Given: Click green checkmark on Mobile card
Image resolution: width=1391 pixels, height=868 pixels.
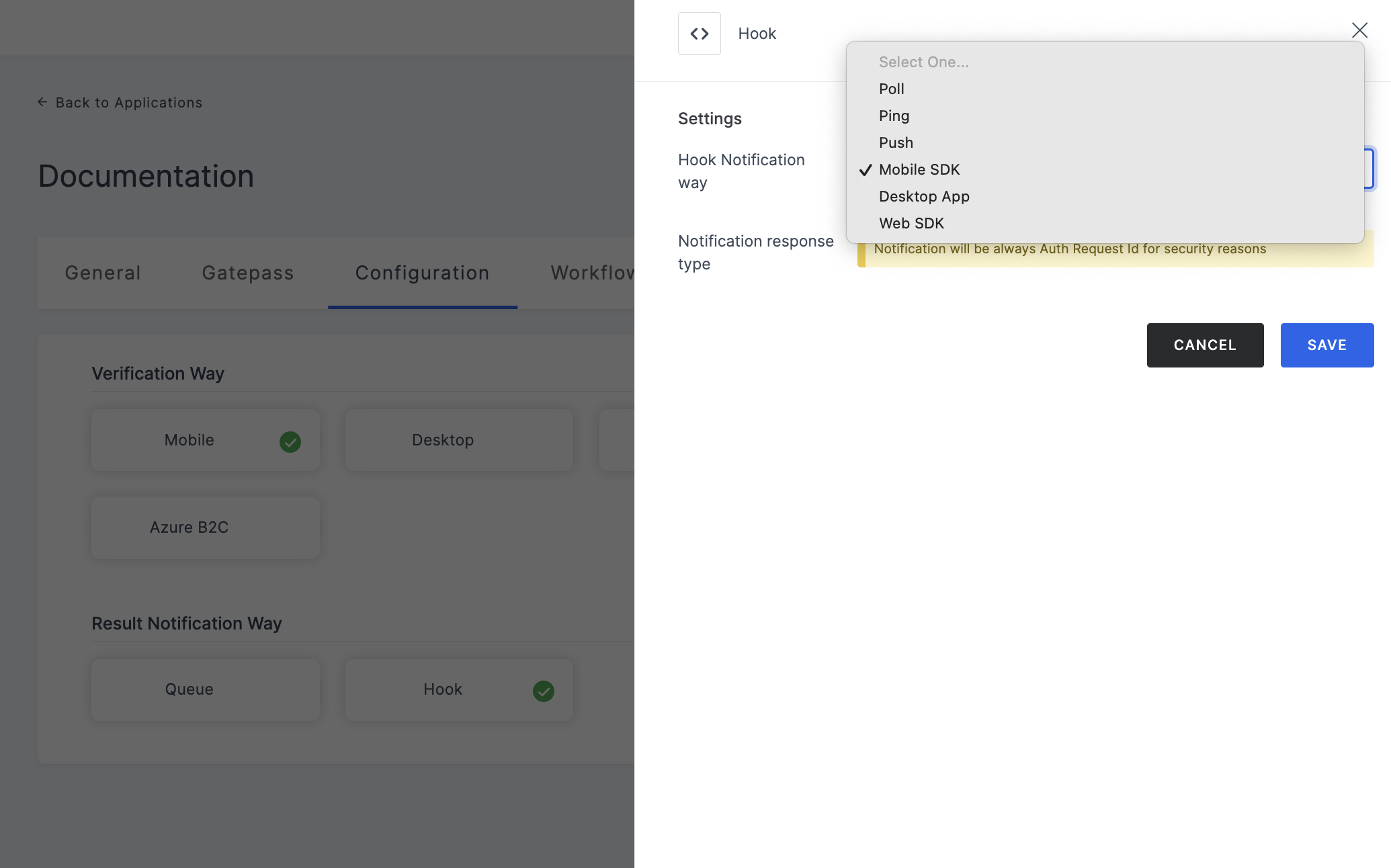Looking at the screenshot, I should coord(290,441).
